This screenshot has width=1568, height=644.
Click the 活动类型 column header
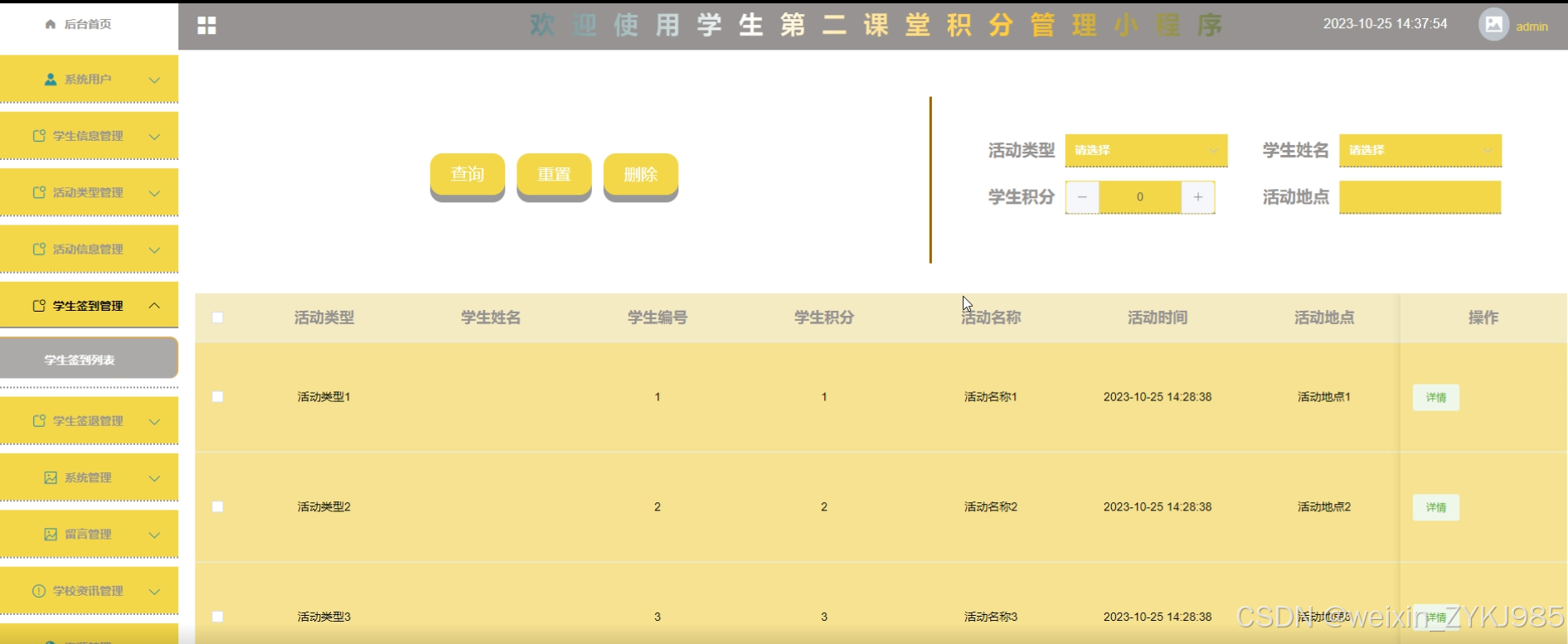click(324, 317)
